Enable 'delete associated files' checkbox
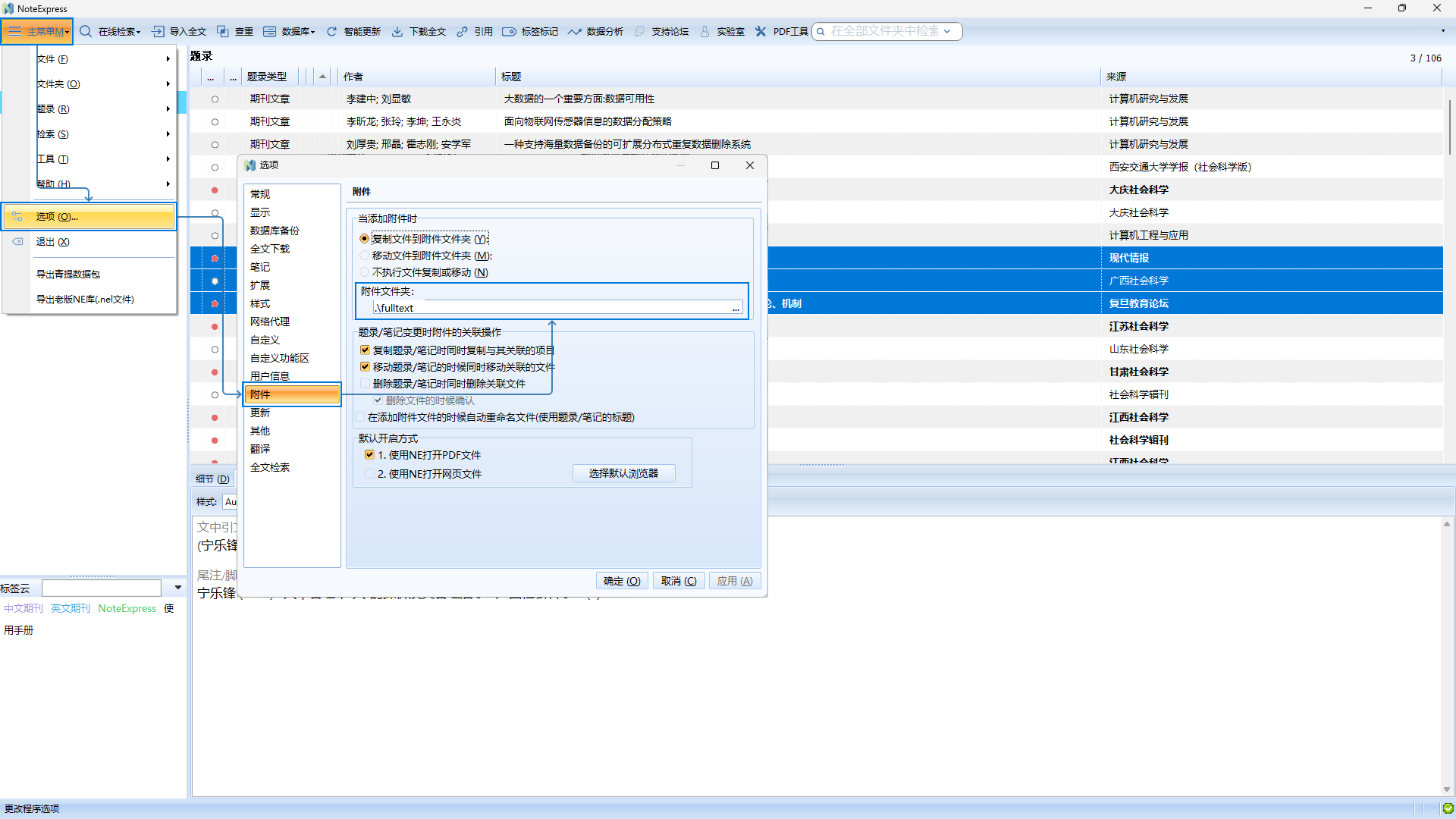The width and height of the screenshot is (1456, 819). pos(365,384)
